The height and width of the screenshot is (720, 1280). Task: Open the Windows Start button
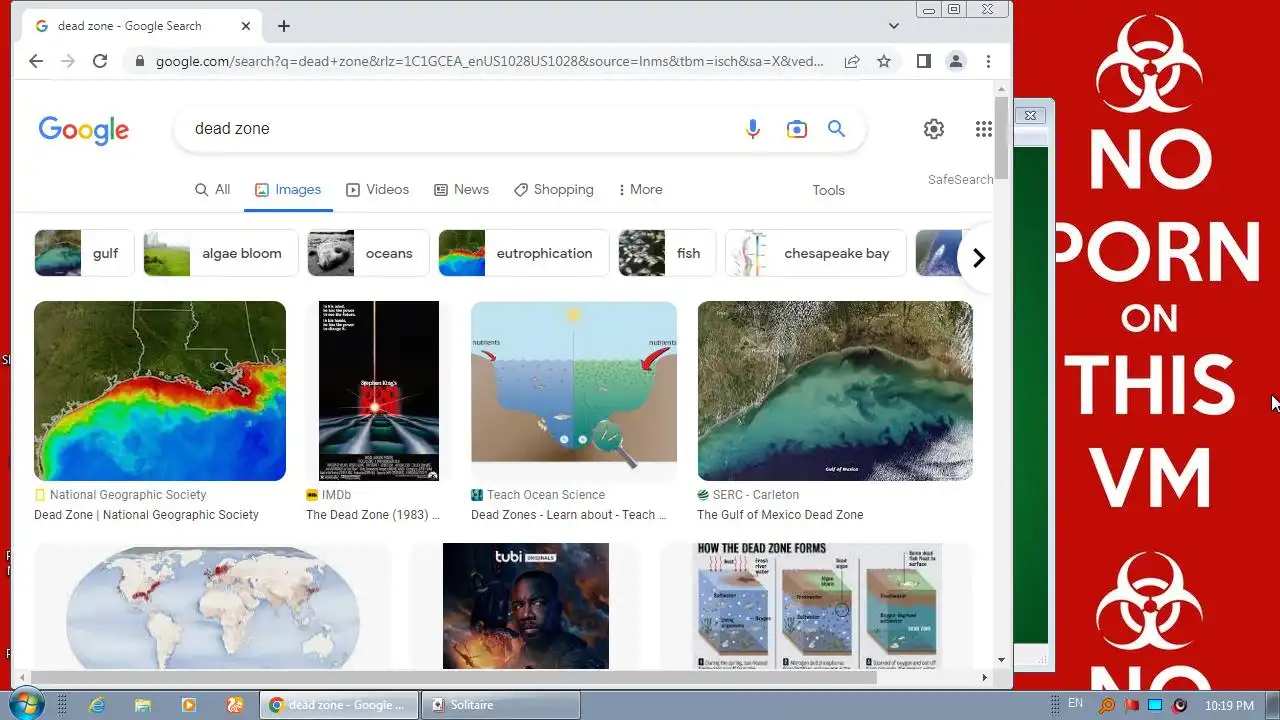coord(24,704)
